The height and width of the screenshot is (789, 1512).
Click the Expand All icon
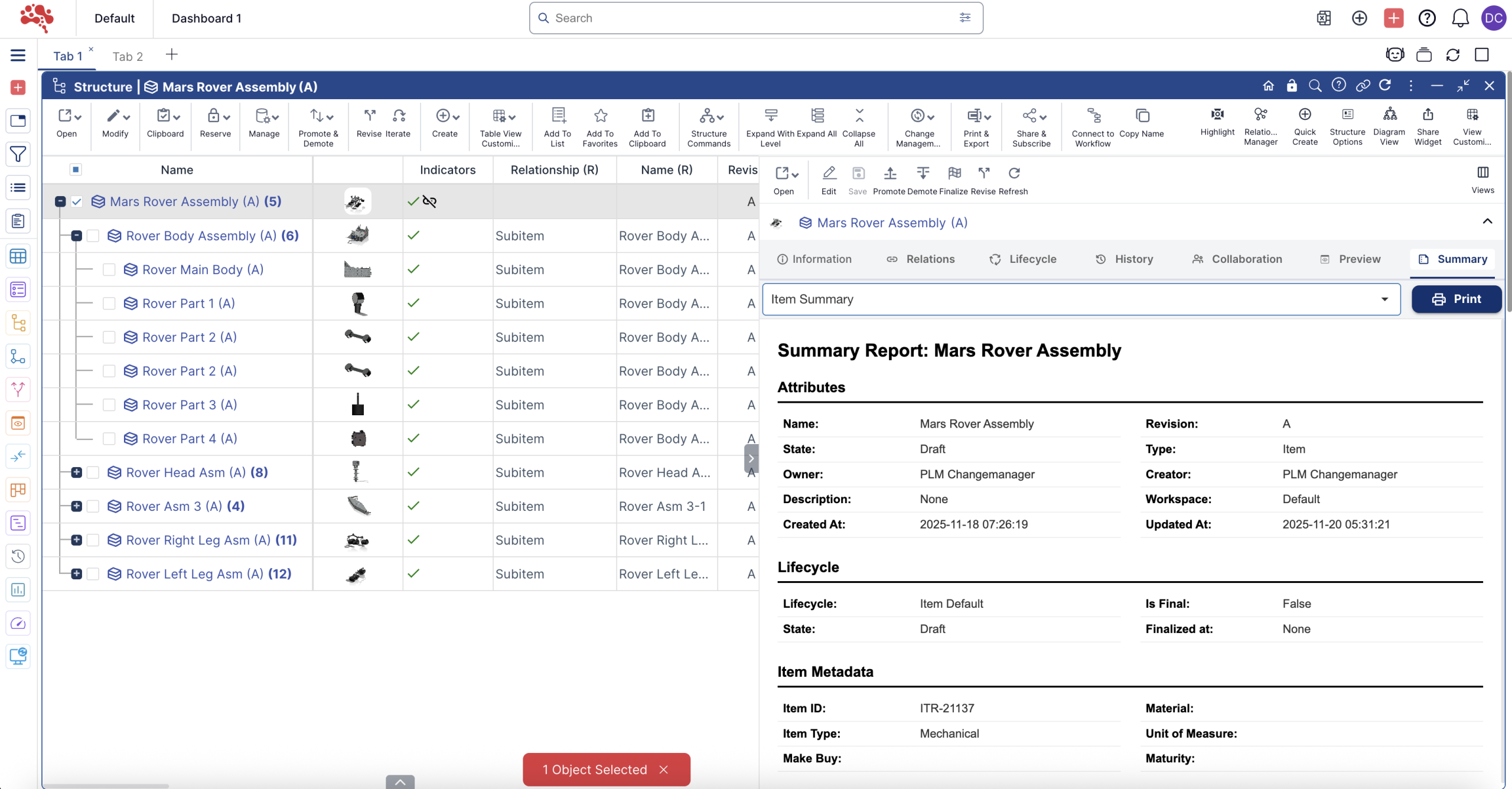tap(817, 116)
